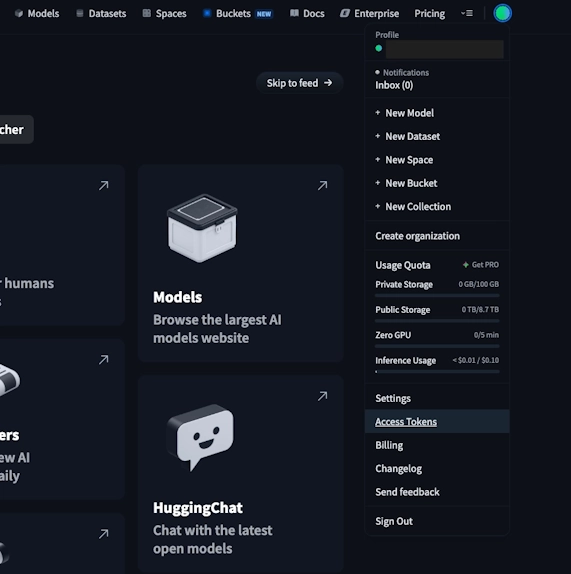
Task: Go to the Datasets nav tab
Action: point(101,14)
